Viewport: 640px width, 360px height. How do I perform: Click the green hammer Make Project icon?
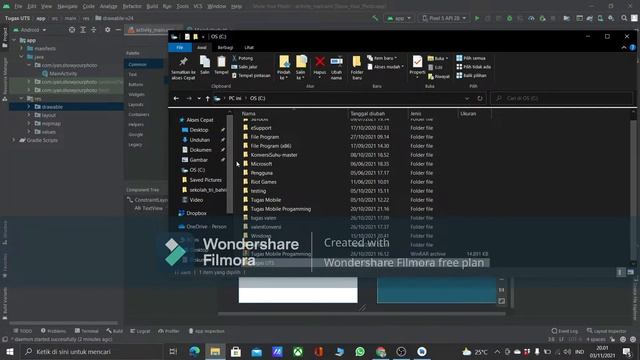[375, 18]
